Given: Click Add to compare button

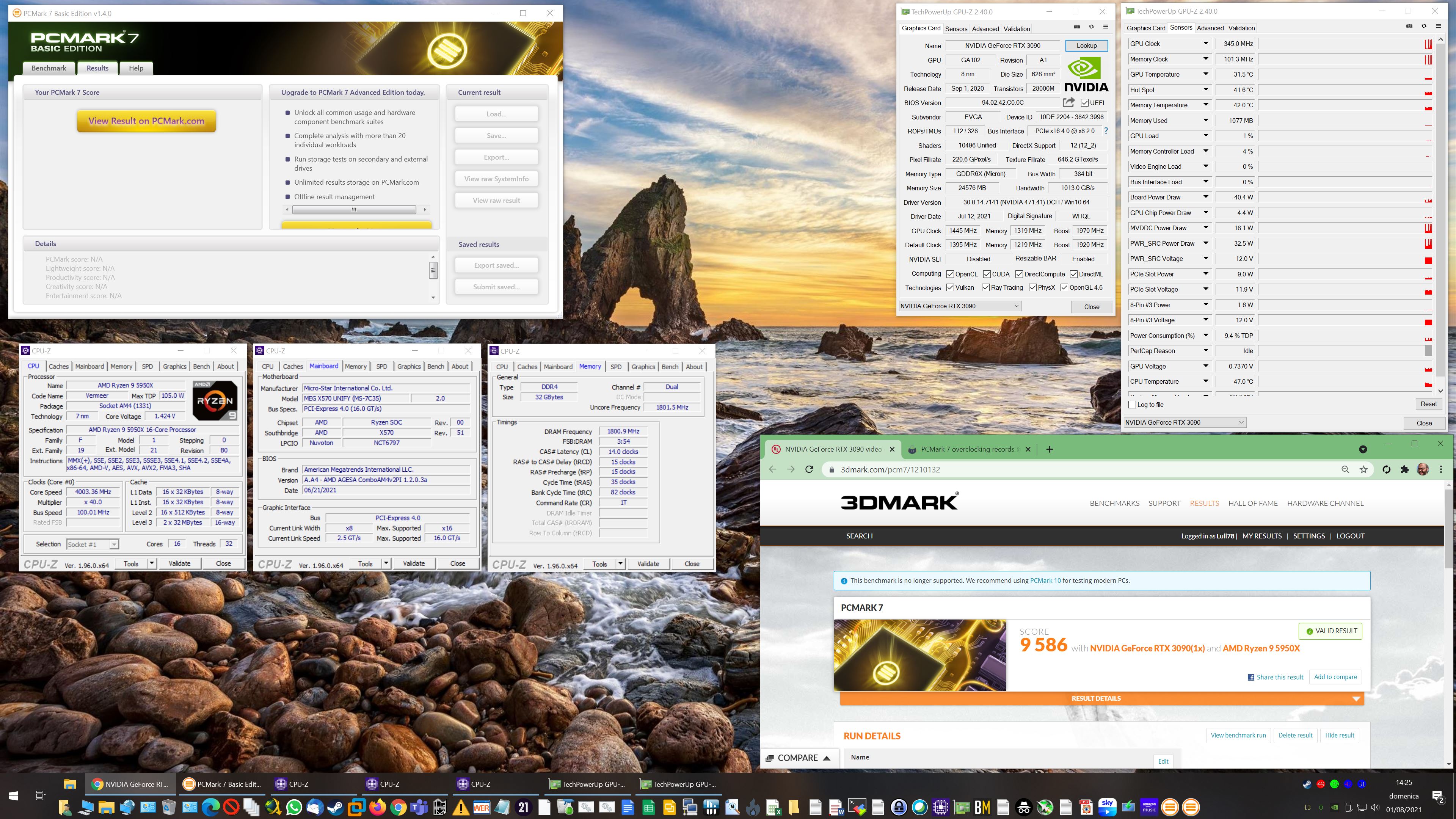Looking at the screenshot, I should [x=1335, y=677].
